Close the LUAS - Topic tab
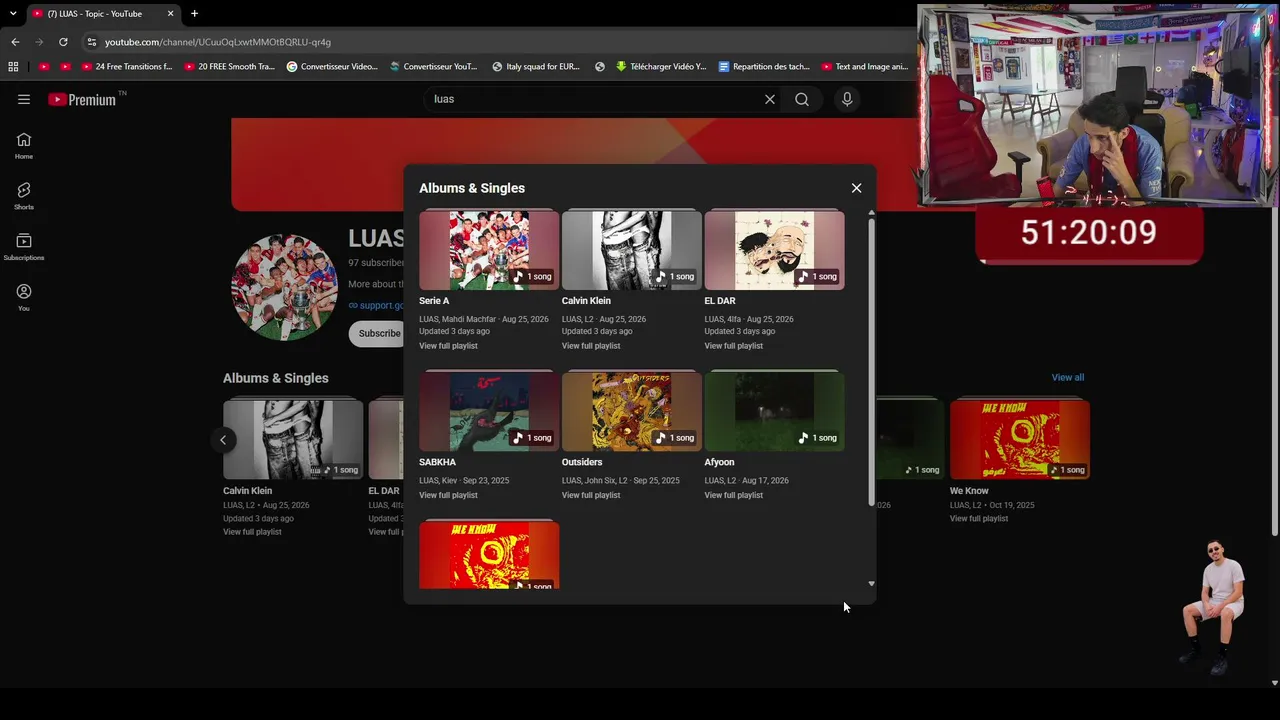Screen dimensions: 1280x720 pyautogui.click(x=170, y=14)
